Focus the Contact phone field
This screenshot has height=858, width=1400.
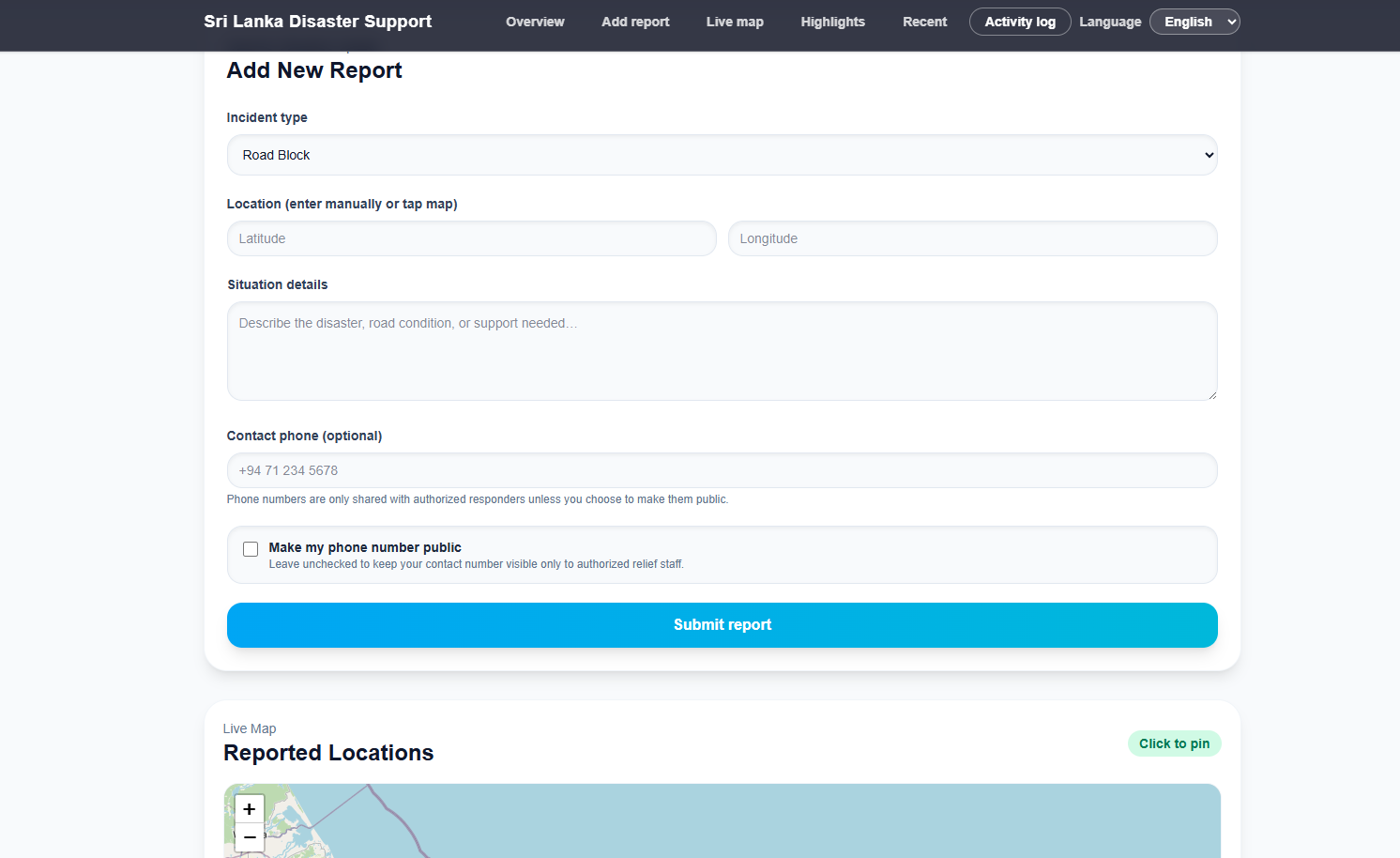[722, 470]
